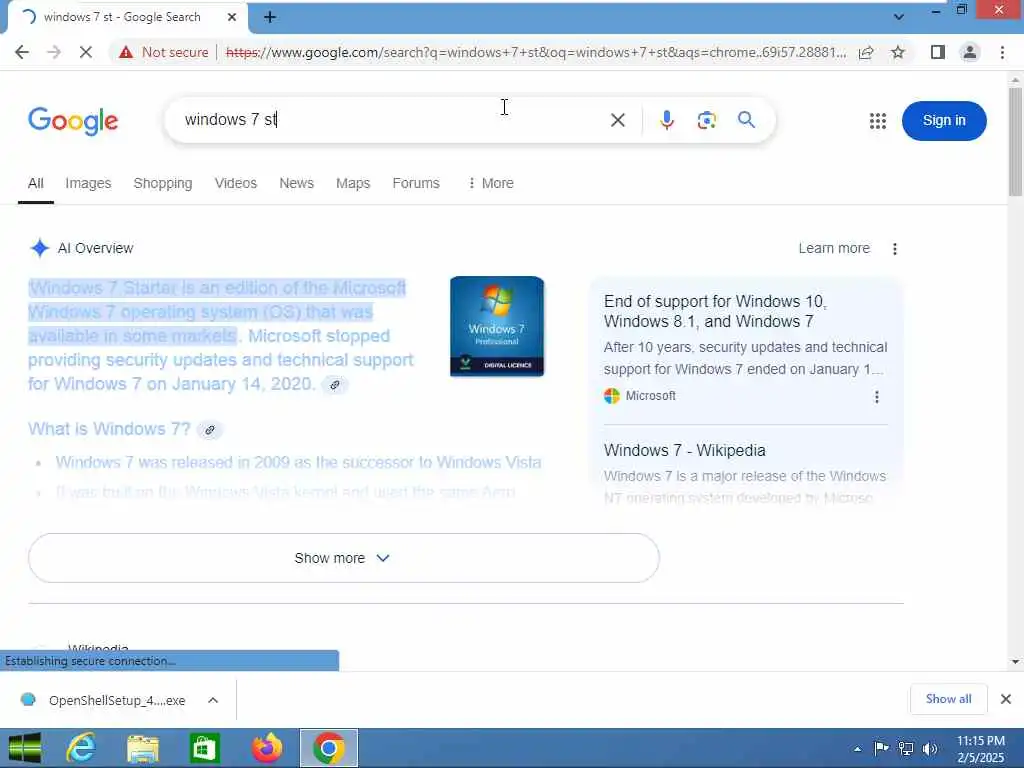Open the taskbar clock and date
The image size is (1024, 768).
980,749
